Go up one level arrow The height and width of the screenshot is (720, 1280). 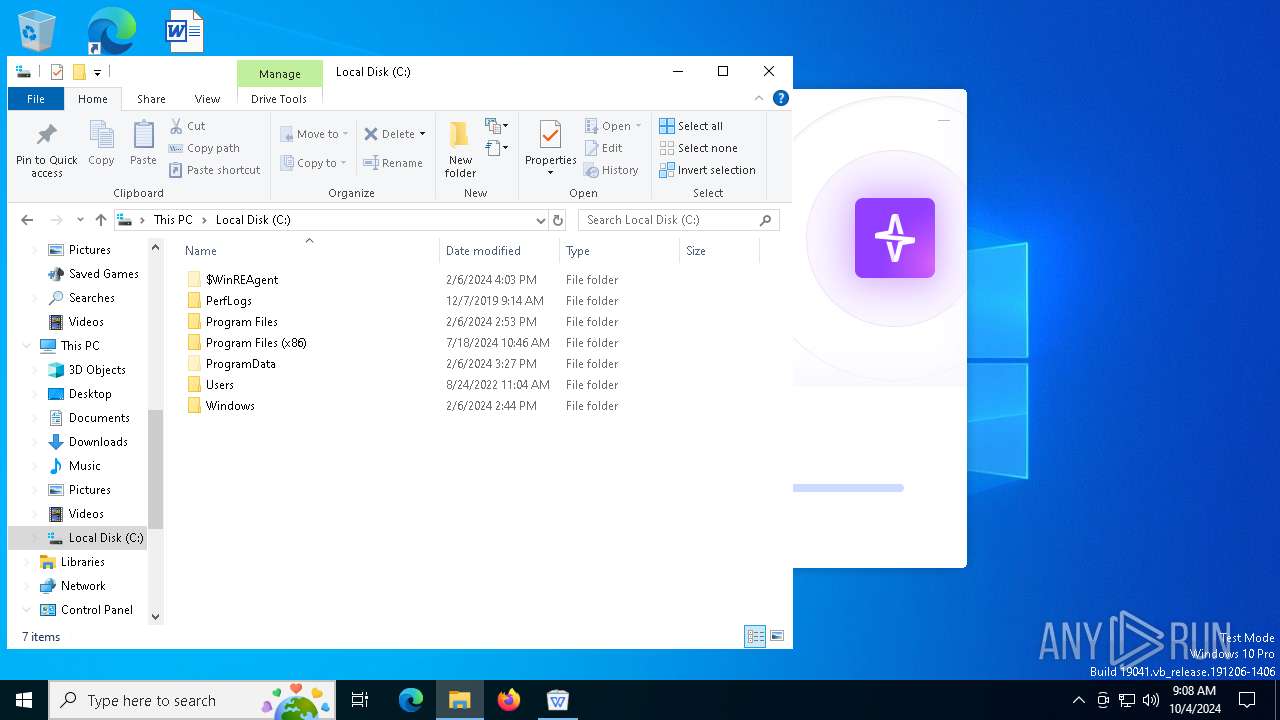pyautogui.click(x=100, y=220)
